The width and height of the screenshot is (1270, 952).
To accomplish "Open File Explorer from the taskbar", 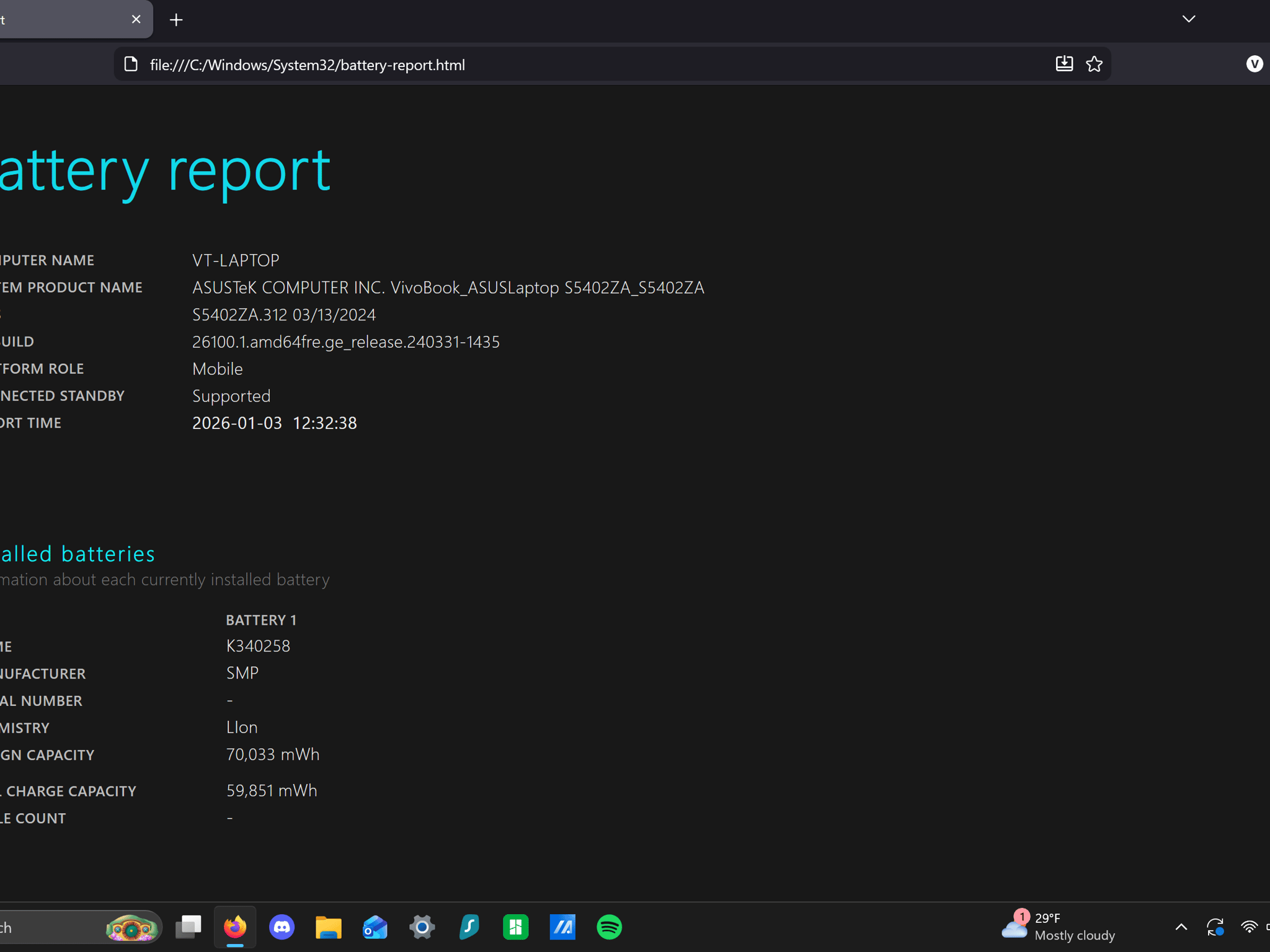I will [329, 927].
